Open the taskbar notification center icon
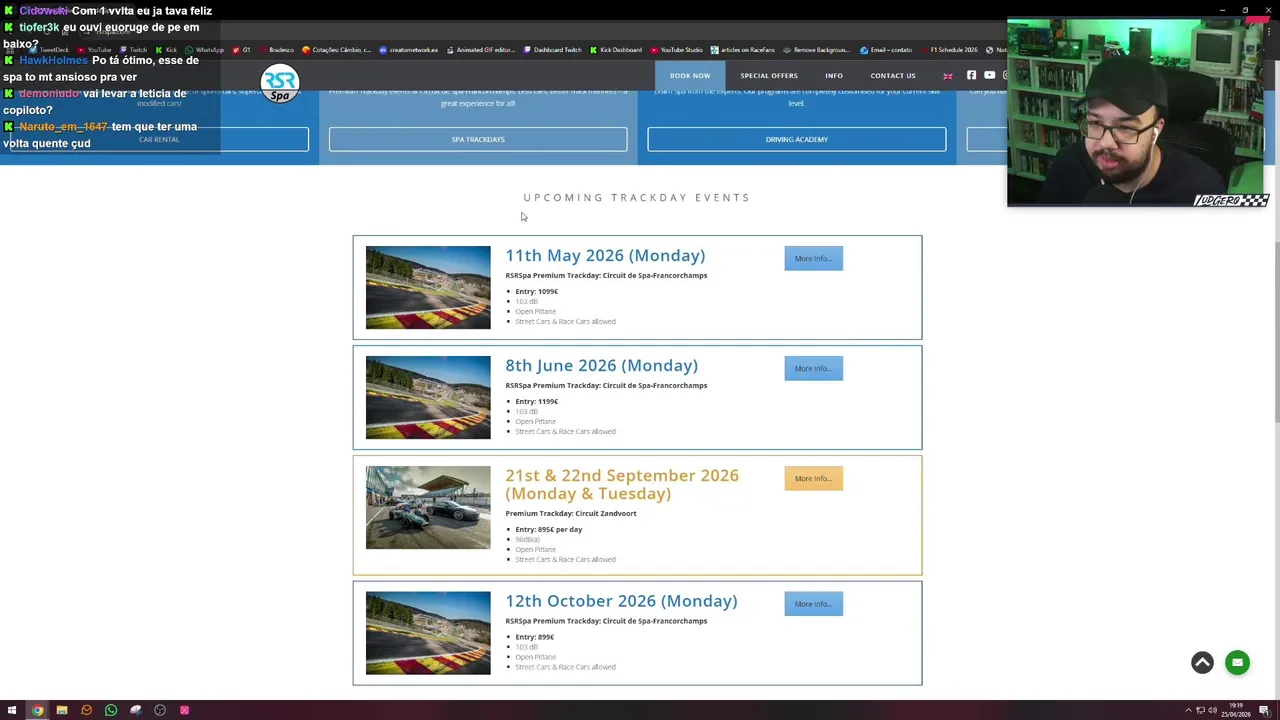The image size is (1280, 720). tap(1265, 710)
